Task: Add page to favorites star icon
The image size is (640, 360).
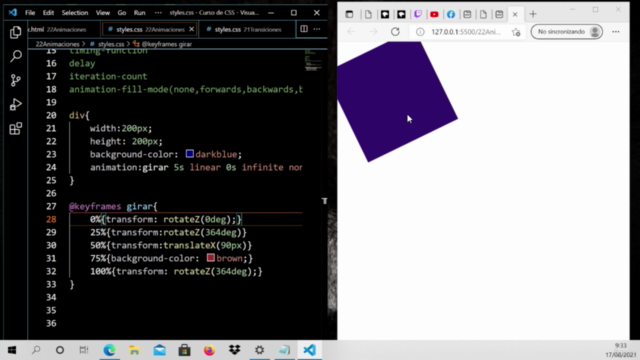Action: [516, 32]
